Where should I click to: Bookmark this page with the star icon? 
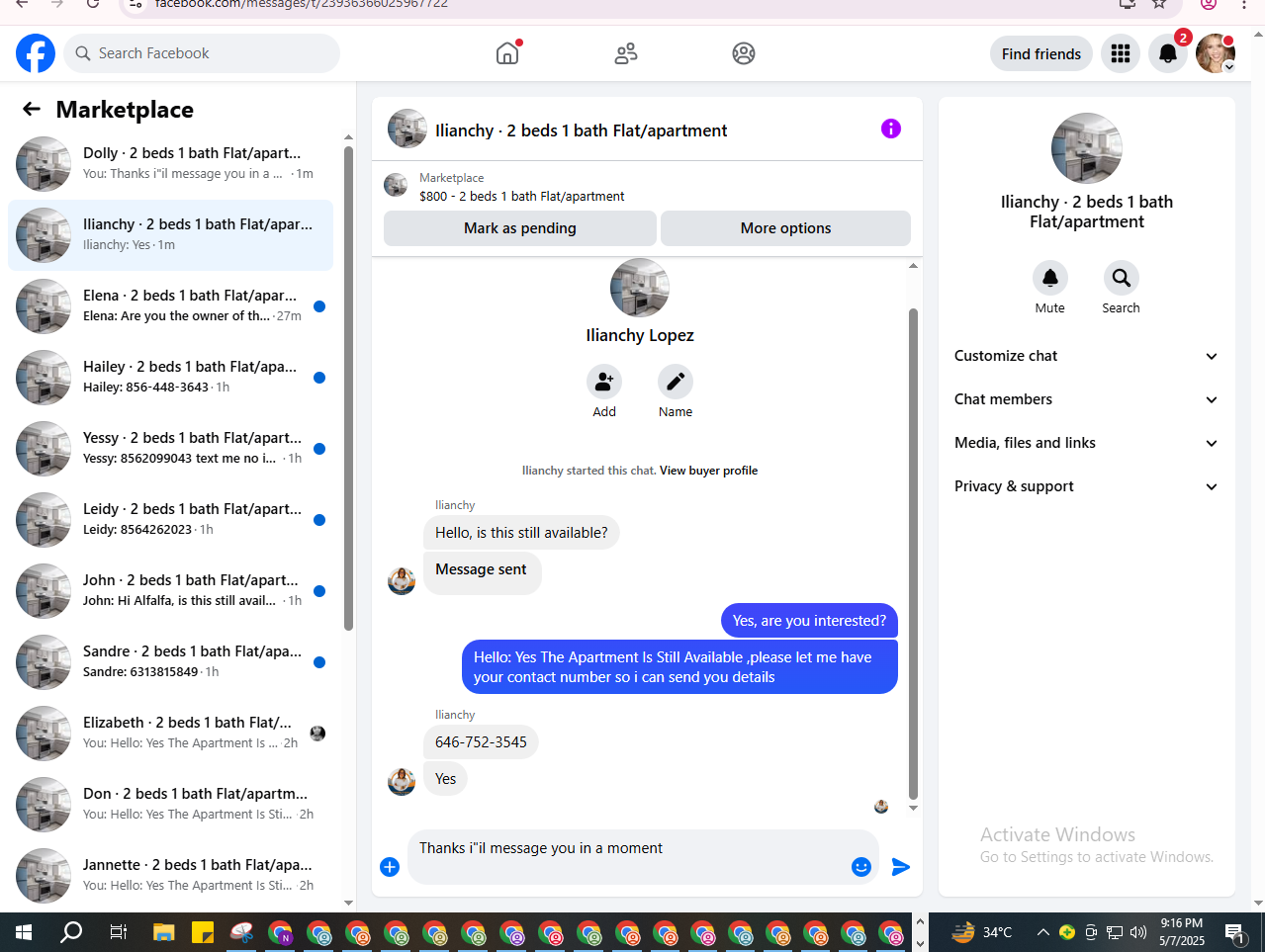pyautogui.click(x=1159, y=4)
